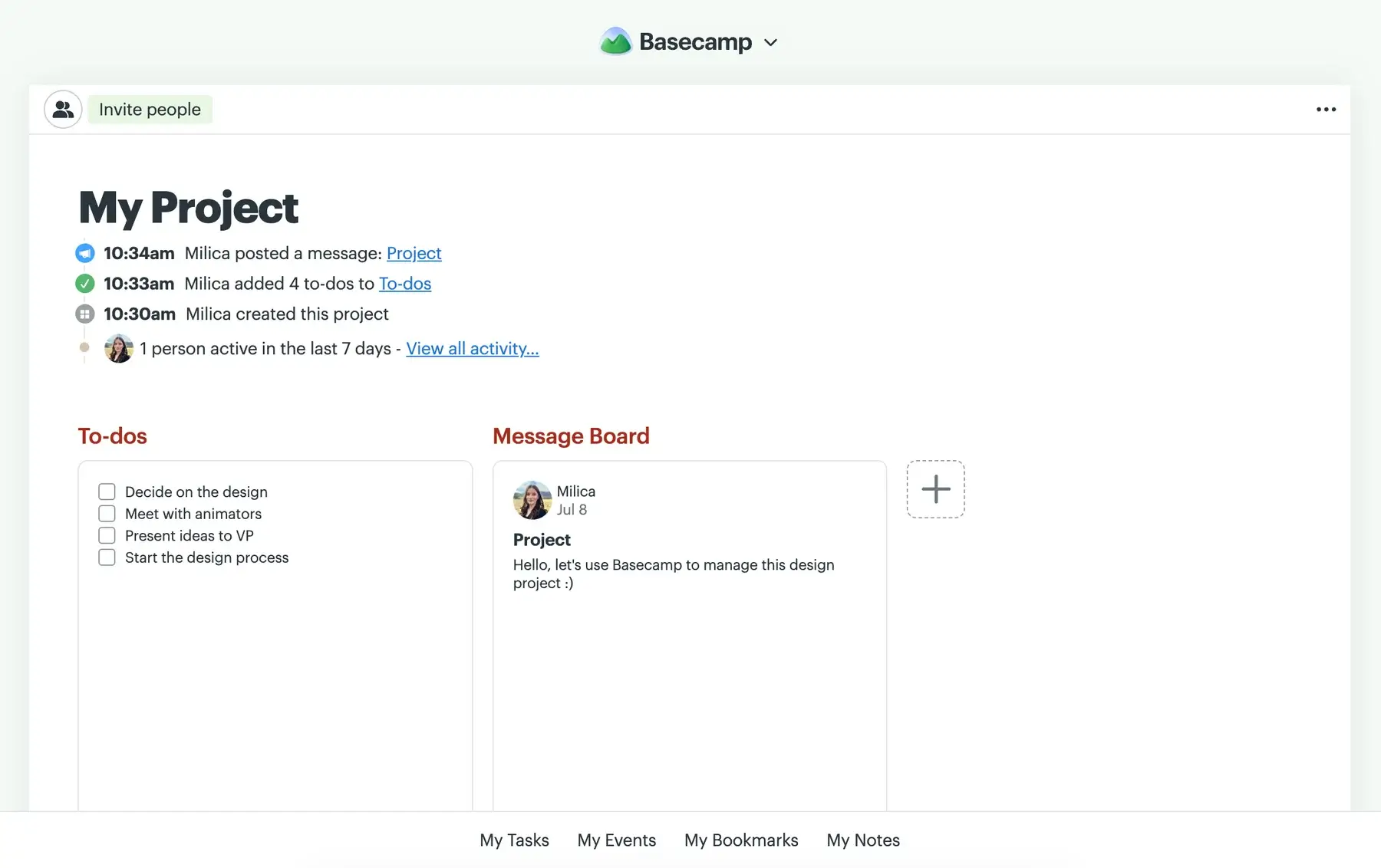Open My Events in bottom bar
The height and width of the screenshot is (868, 1381).
click(617, 840)
